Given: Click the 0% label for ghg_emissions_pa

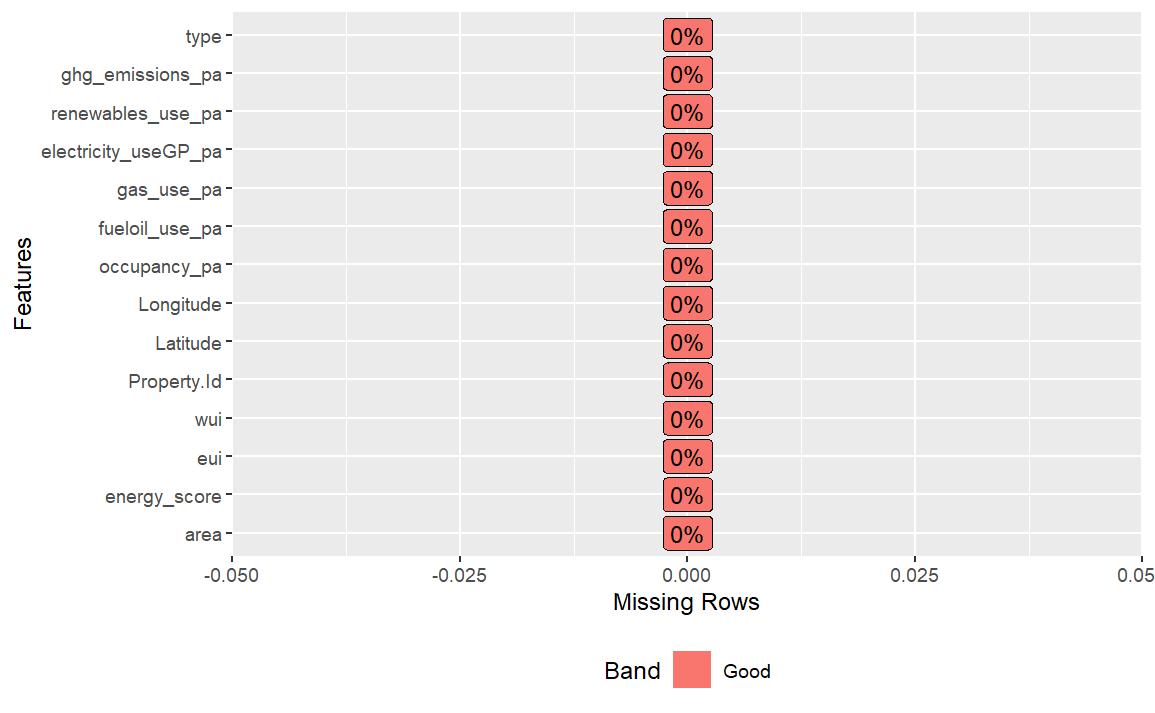Looking at the screenshot, I should (687, 75).
